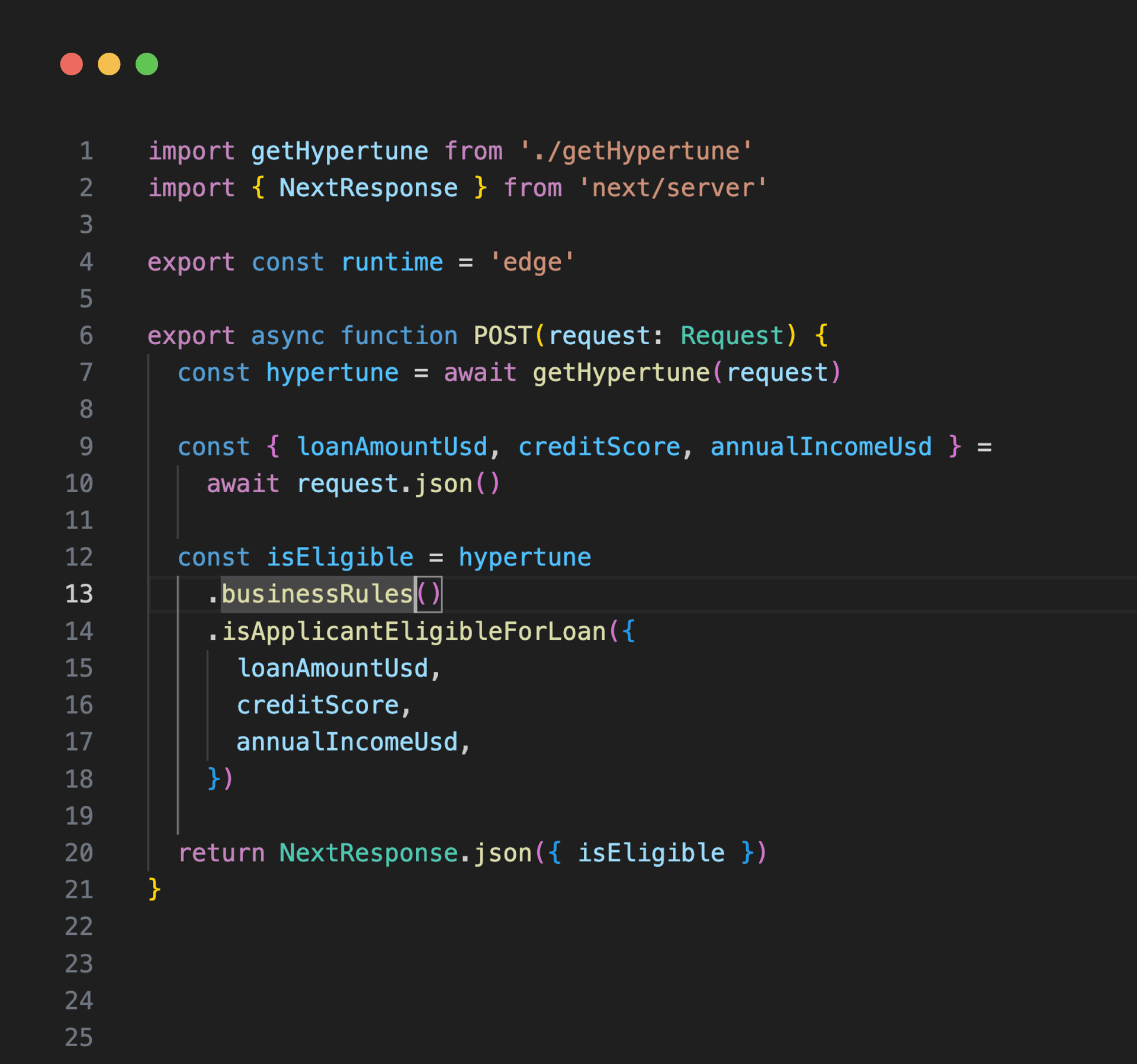Viewport: 1137px width, 1064px height.
Task: Click the Request type annotation
Action: 732,336
